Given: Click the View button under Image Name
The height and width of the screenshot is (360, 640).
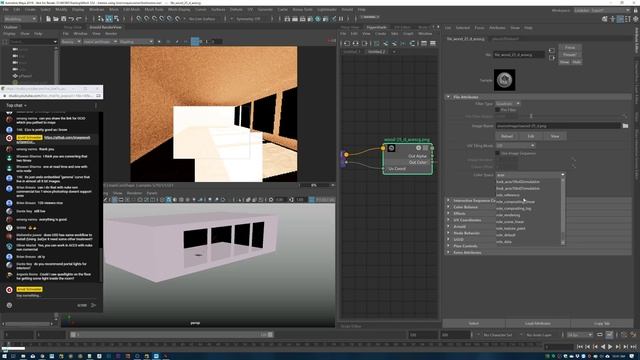Looking at the screenshot, I should point(555,136).
